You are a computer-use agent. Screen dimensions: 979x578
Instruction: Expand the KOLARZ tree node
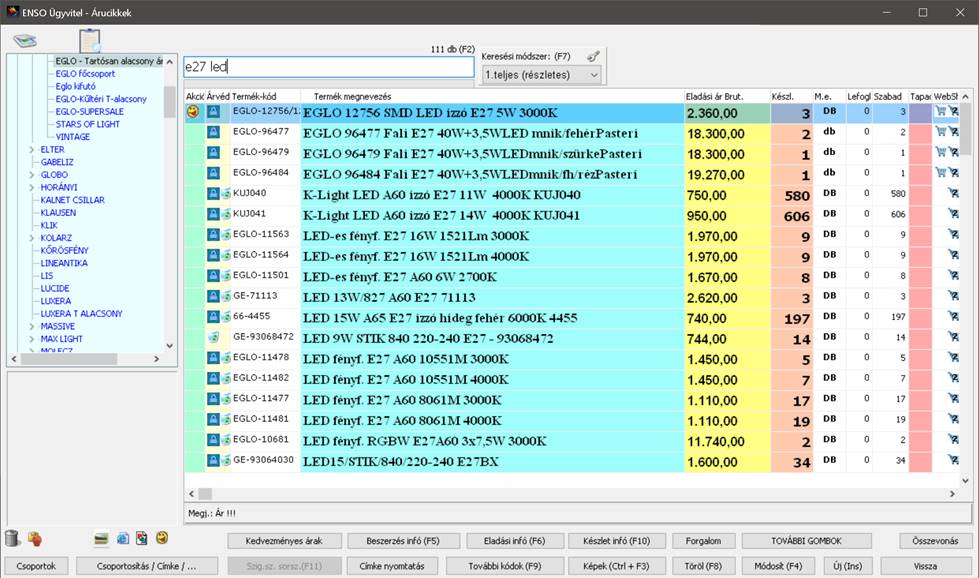pos(32,238)
